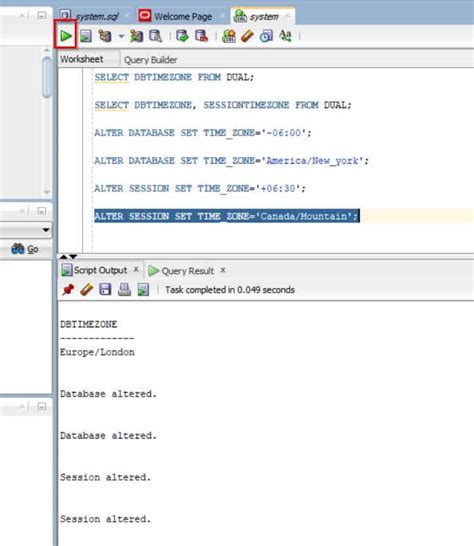Click the Run Script toolbar icon

coord(85,36)
